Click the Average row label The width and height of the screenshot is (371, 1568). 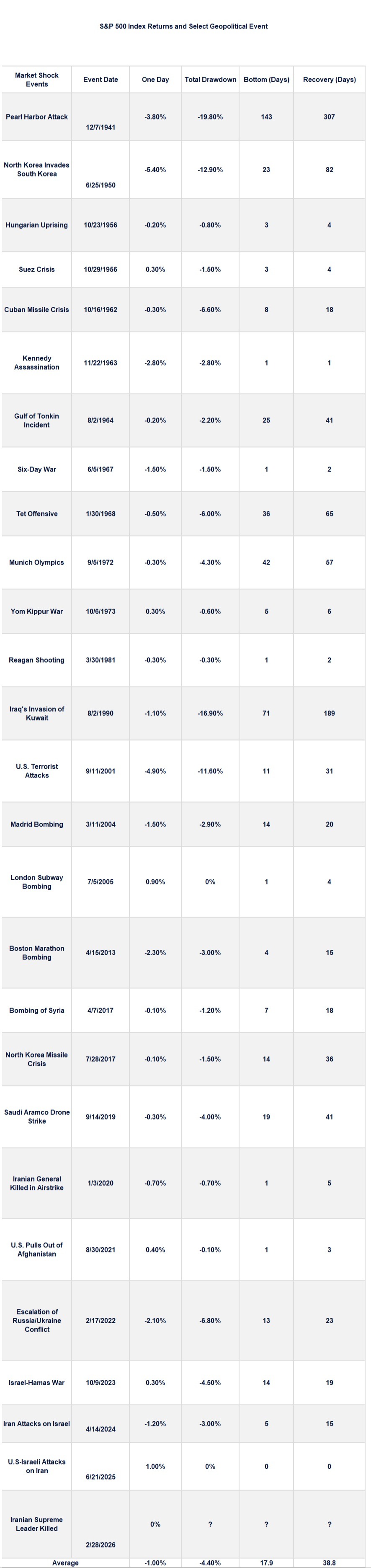click(65, 1563)
